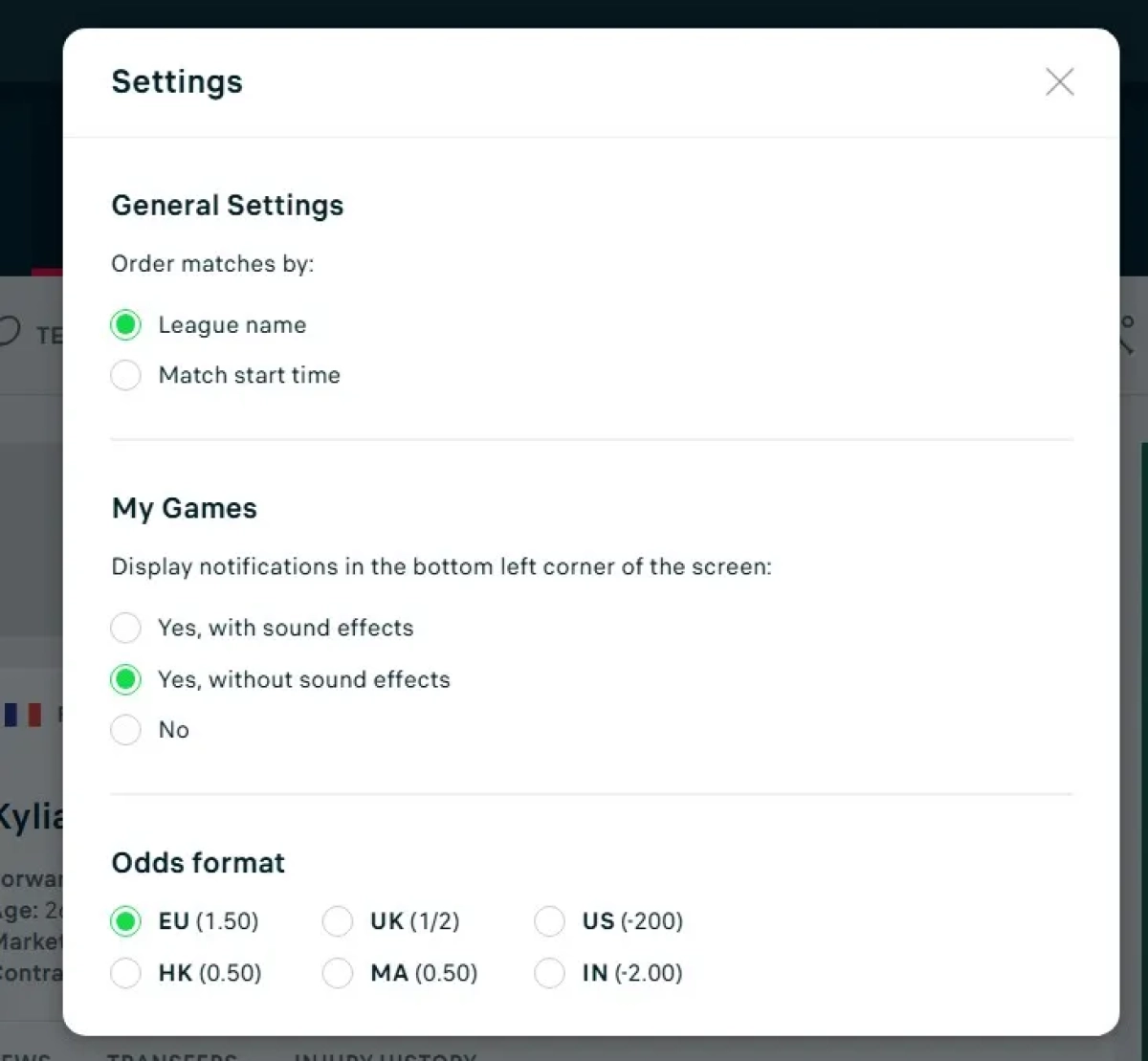This screenshot has height=1061, width=1148.
Task: Open the Injury History tab below dialog
Action: coord(385,1056)
